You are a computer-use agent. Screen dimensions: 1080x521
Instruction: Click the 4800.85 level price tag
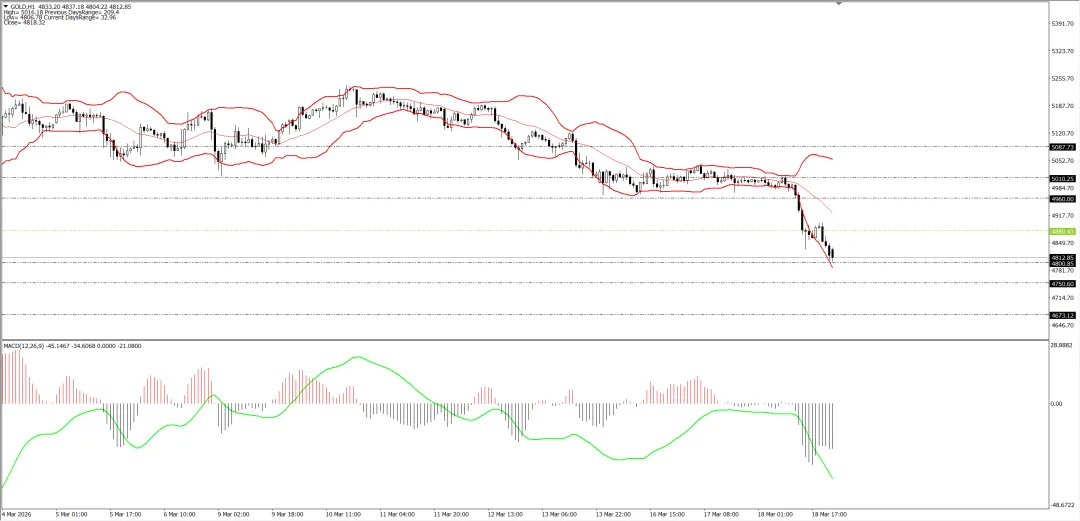click(1063, 263)
